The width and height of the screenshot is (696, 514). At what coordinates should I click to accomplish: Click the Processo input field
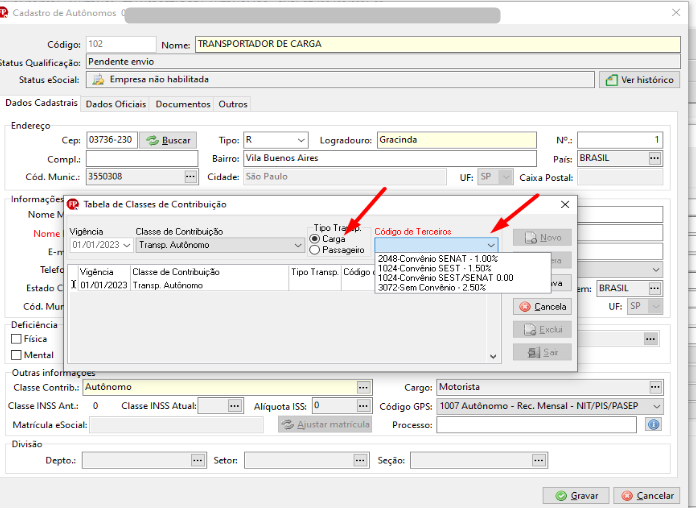coord(536,425)
